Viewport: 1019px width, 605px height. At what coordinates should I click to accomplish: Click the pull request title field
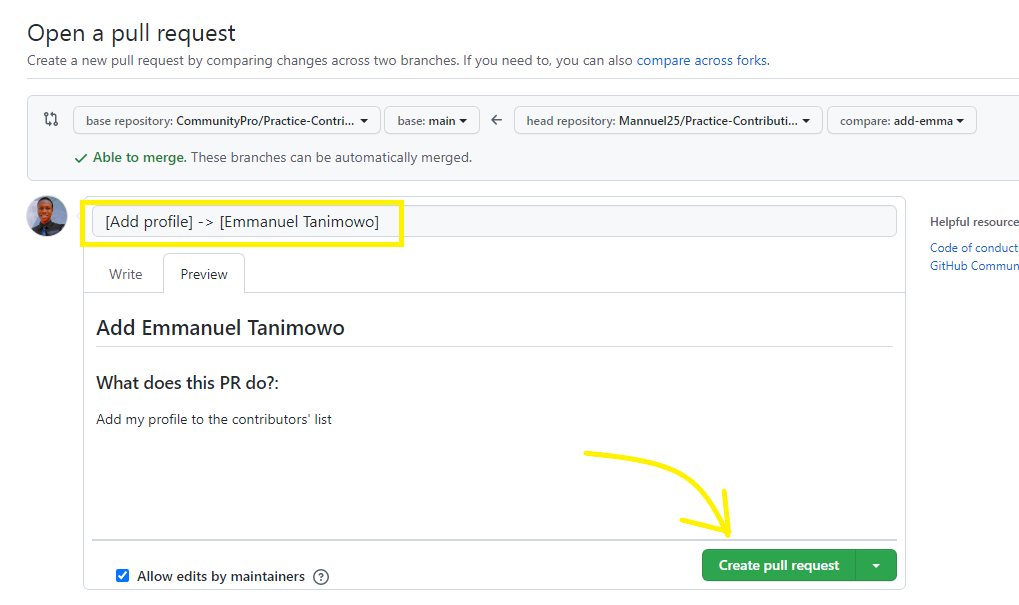click(x=490, y=220)
